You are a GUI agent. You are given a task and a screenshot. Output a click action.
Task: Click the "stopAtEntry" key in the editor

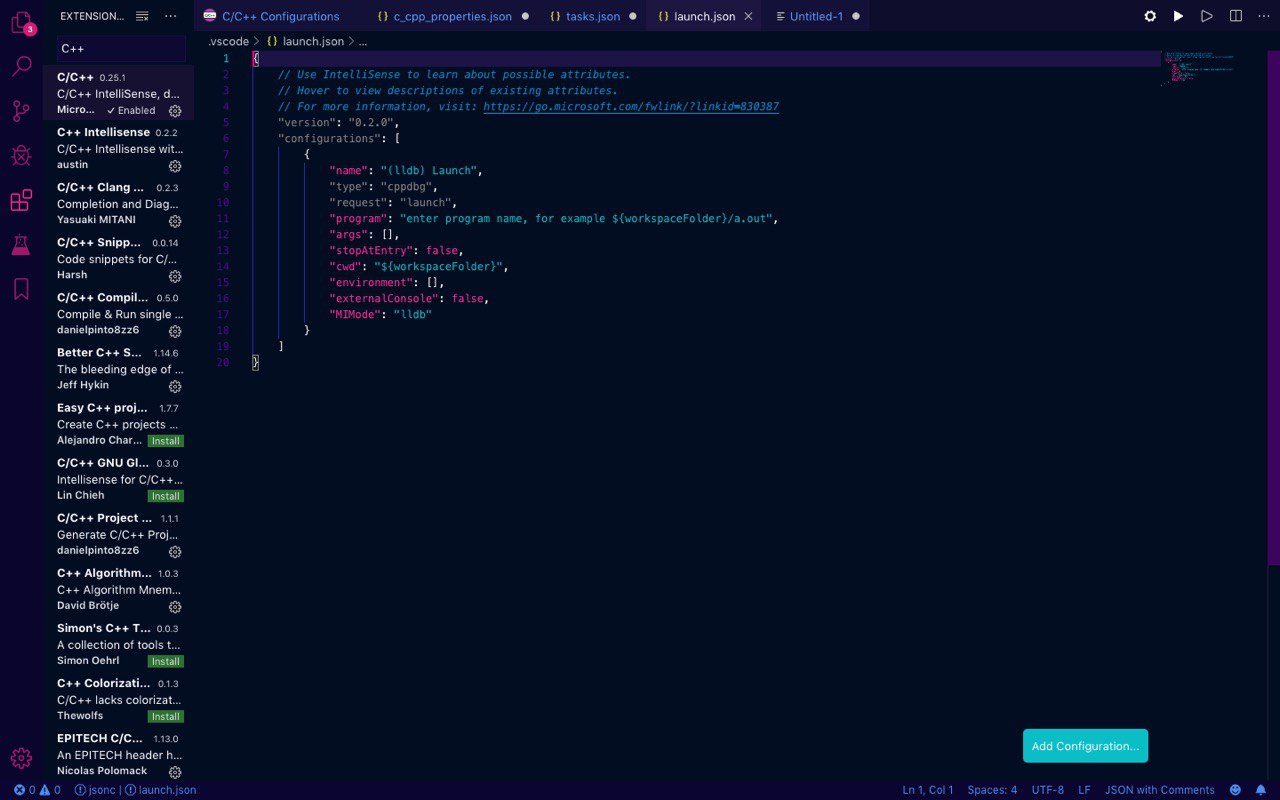coord(371,250)
